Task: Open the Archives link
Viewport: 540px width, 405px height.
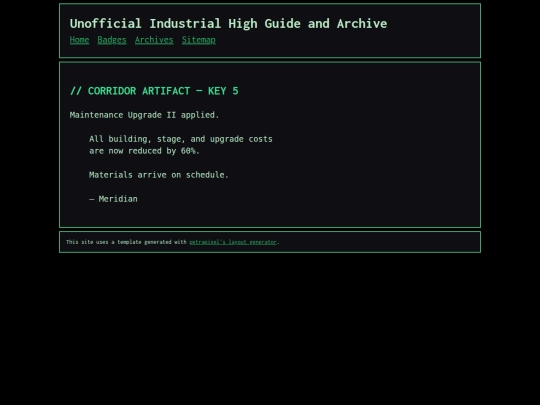Action: [154, 40]
